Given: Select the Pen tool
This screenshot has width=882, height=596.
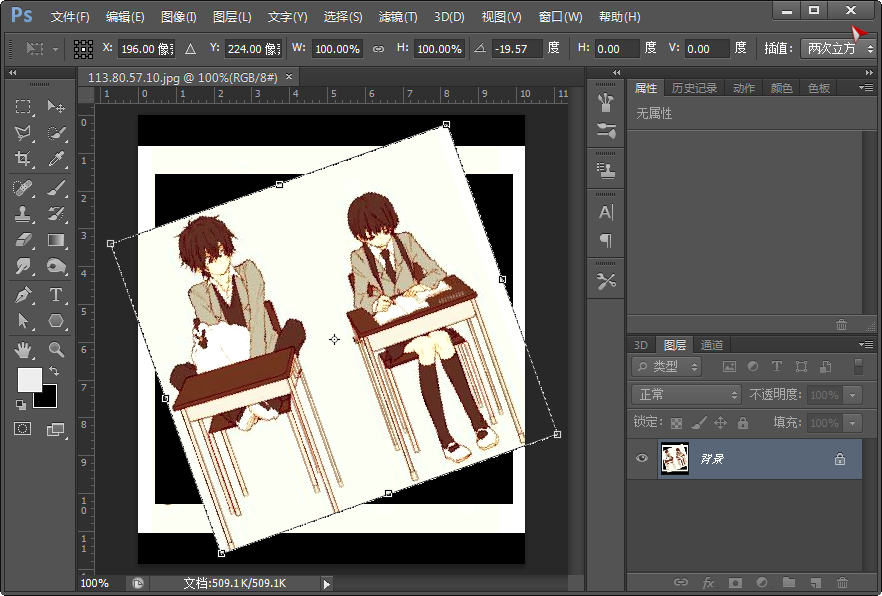Looking at the screenshot, I should [x=22, y=295].
